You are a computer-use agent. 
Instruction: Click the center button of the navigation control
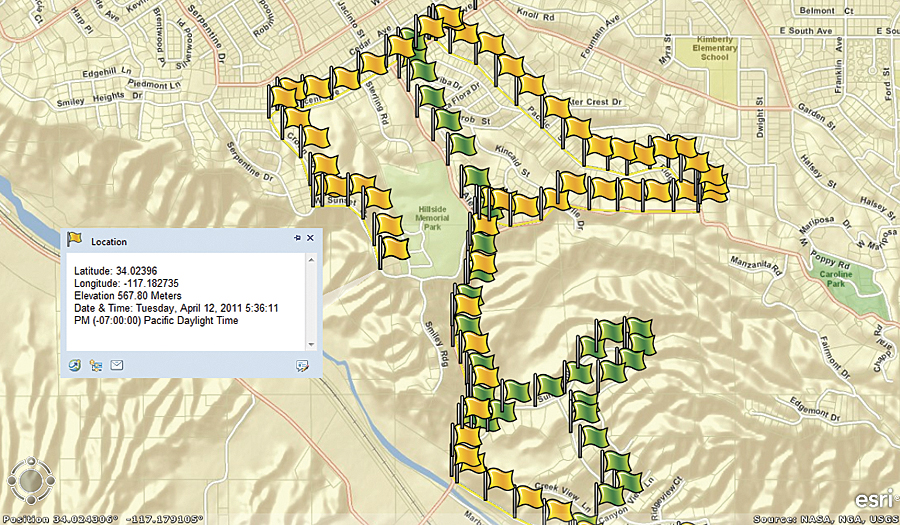(32, 482)
